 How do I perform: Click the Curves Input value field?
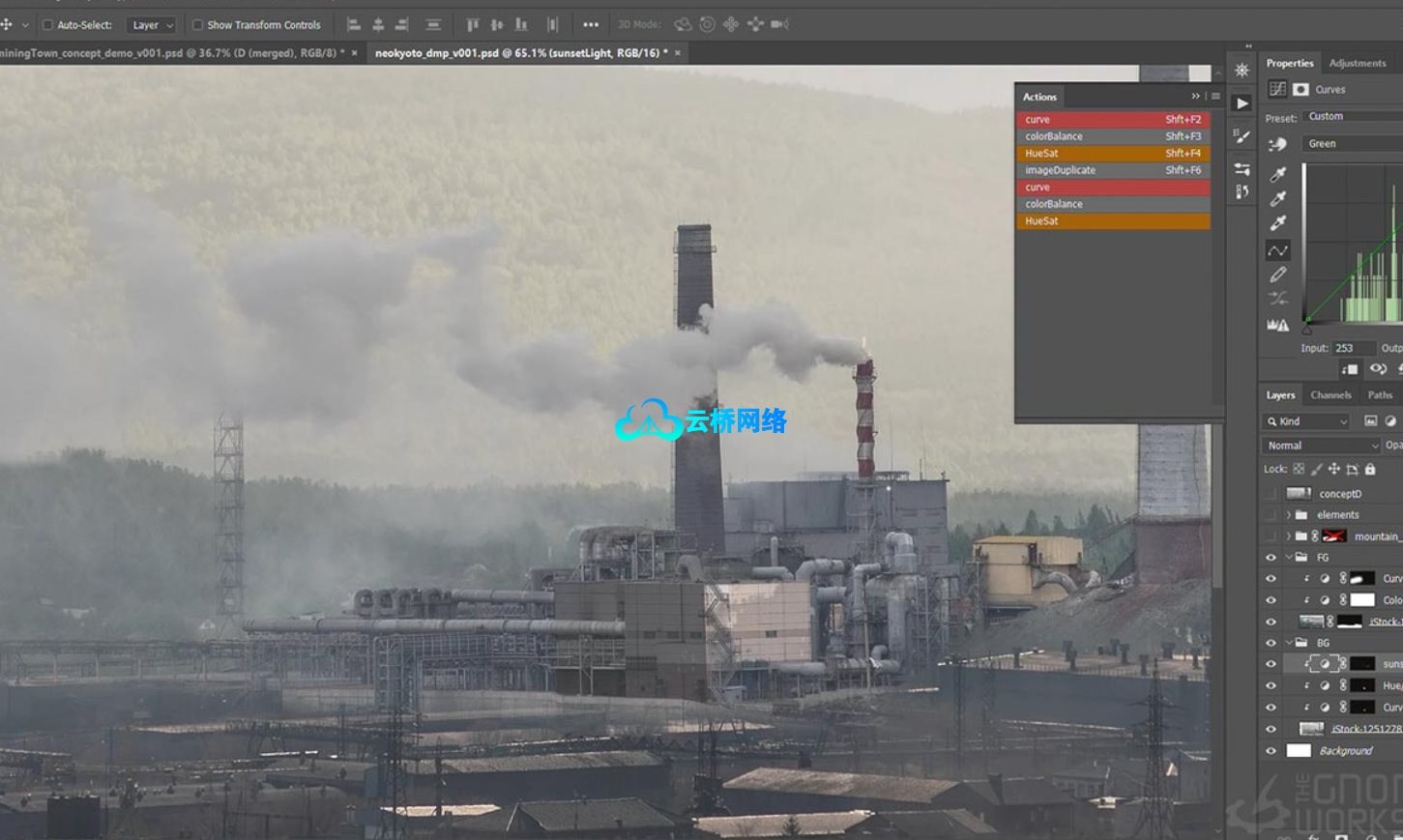[1353, 348]
